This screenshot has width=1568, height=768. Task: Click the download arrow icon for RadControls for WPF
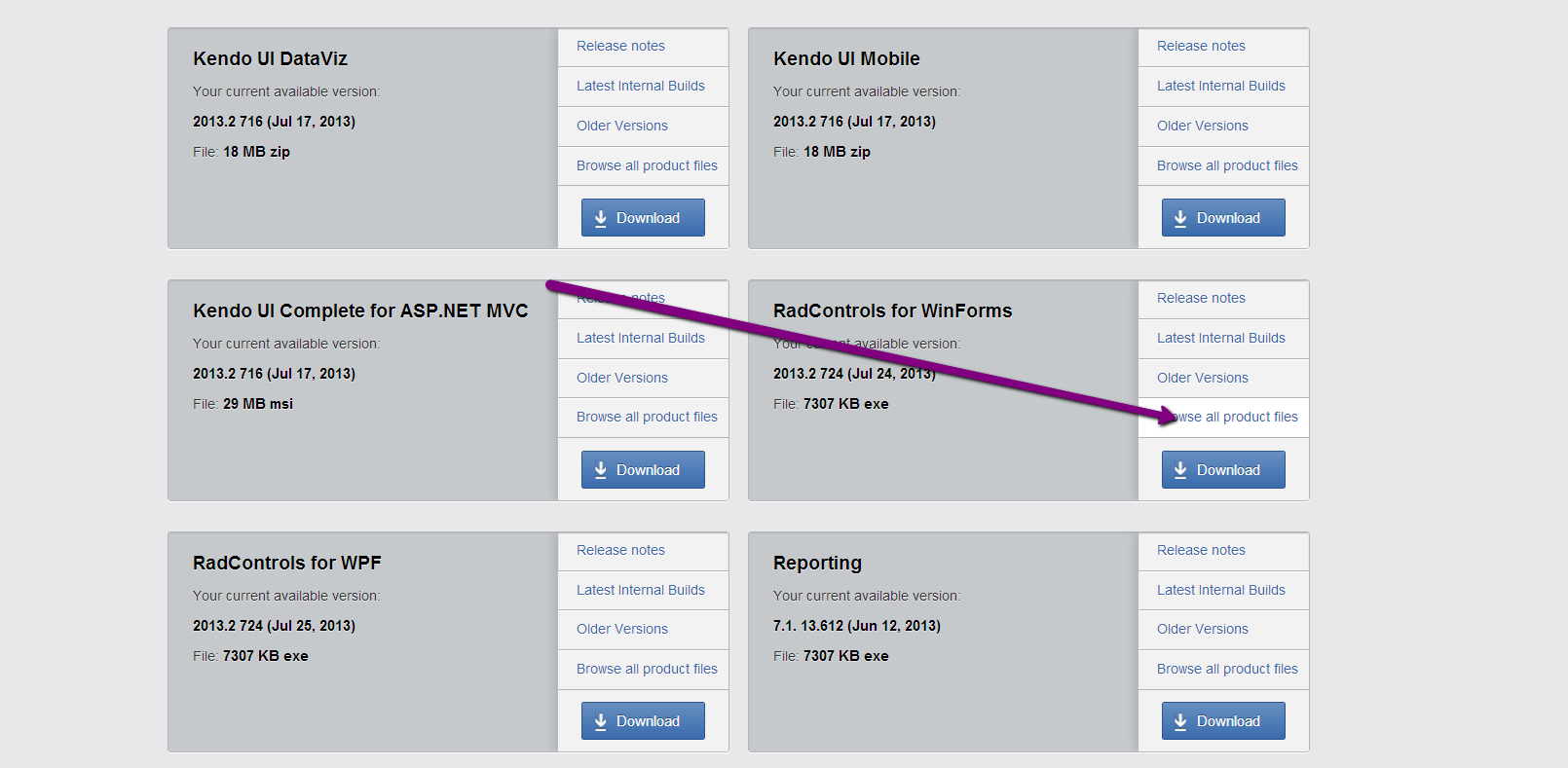pyautogui.click(x=601, y=721)
